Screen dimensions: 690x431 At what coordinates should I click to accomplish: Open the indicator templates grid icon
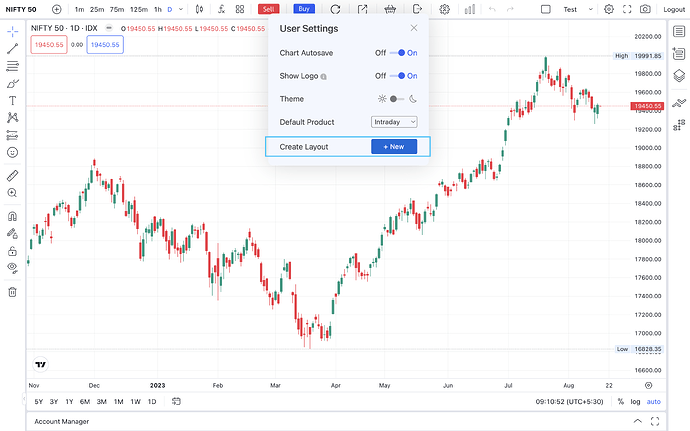[240, 9]
